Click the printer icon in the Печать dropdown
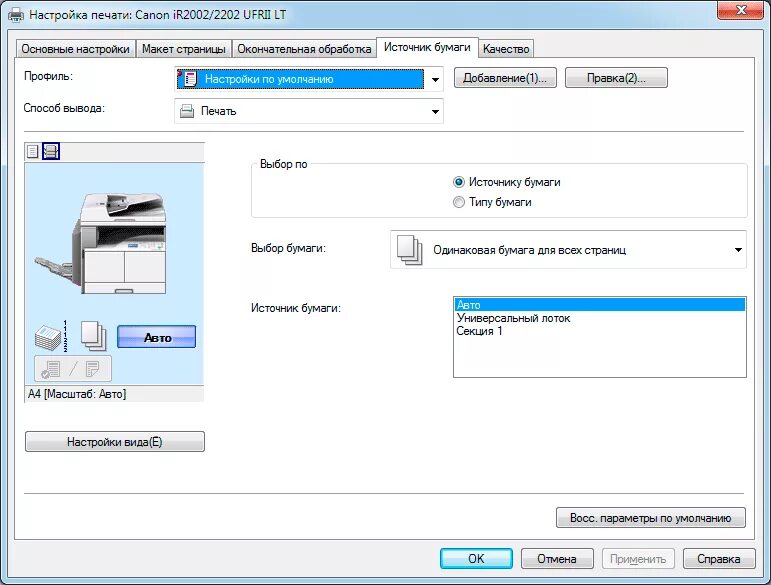The width and height of the screenshot is (771, 585). point(186,111)
